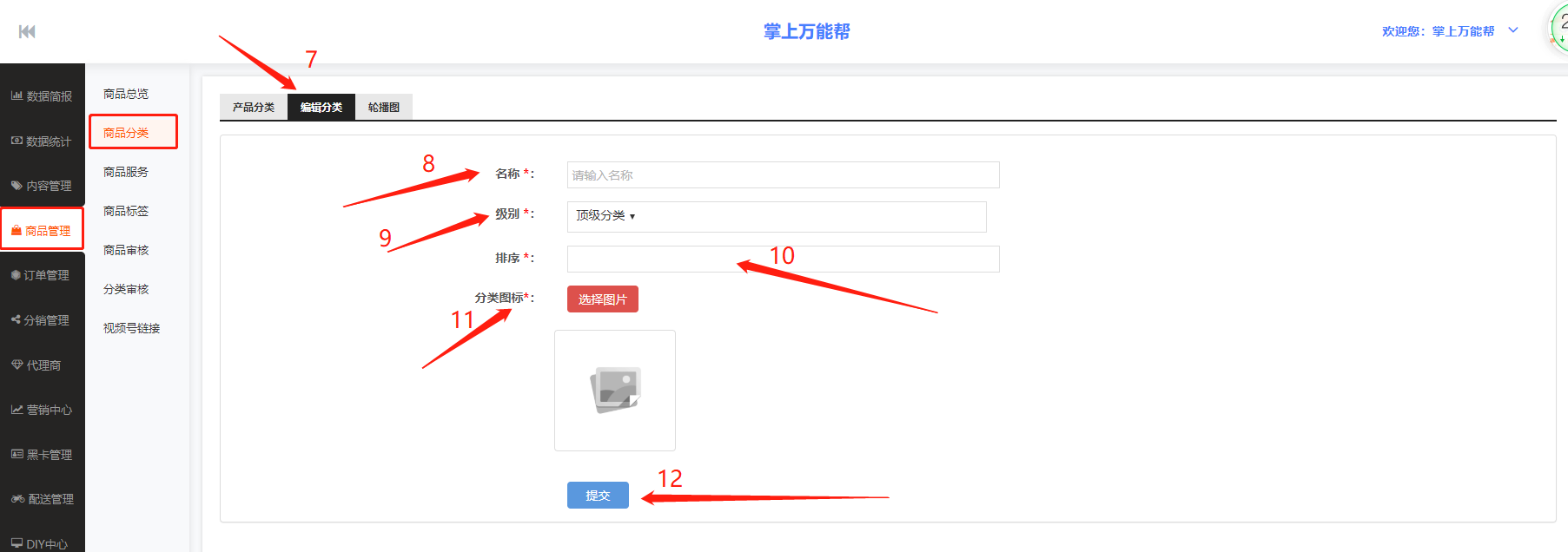Click the sidebar collapse icon at top left
Image resolution: width=1568 pixels, height=552 pixels.
[x=27, y=32]
